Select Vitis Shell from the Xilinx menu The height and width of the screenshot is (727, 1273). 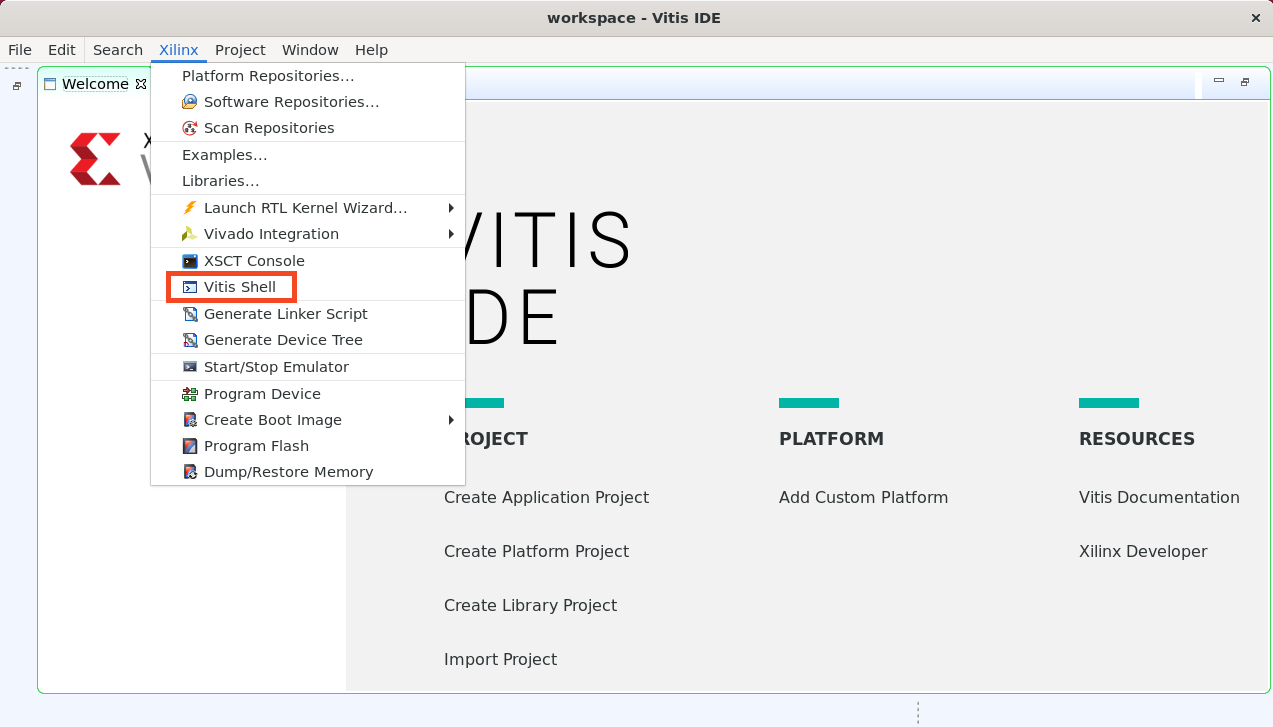pyautogui.click(x=240, y=286)
